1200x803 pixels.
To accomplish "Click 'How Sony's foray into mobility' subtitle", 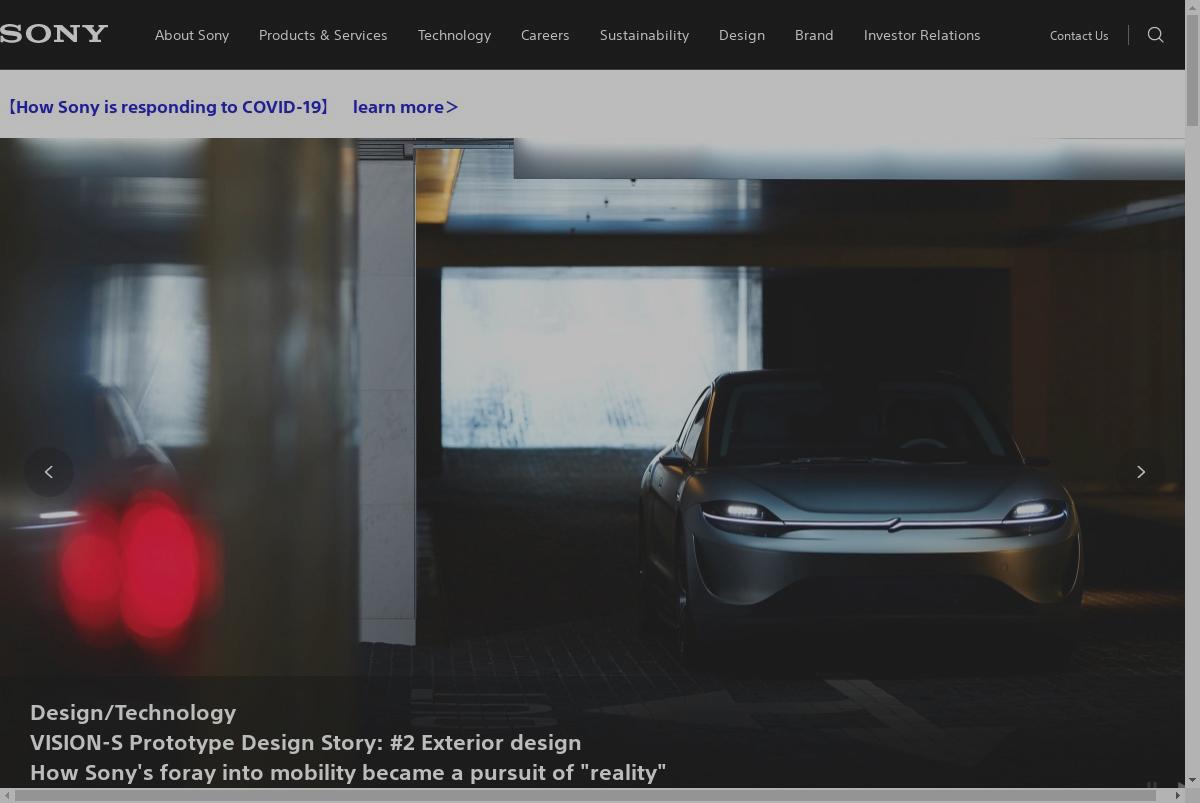I will pyautogui.click(x=348, y=772).
